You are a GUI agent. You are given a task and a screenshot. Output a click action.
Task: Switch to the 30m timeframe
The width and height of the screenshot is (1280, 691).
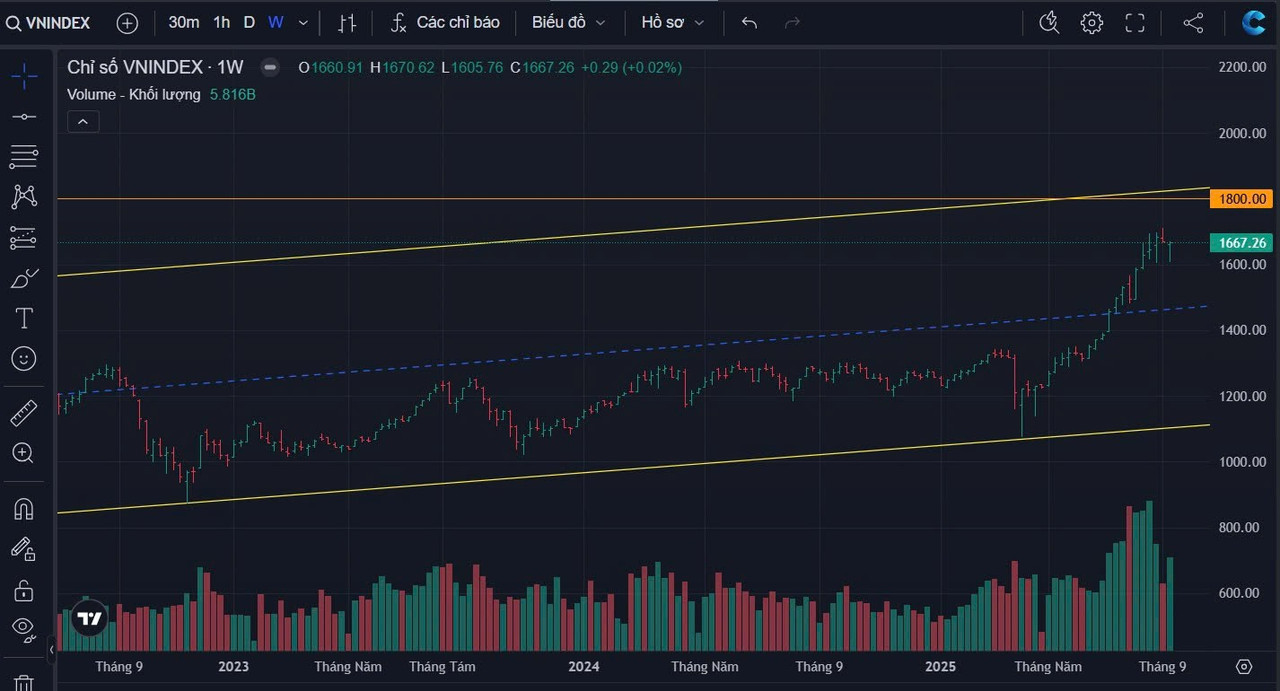(184, 22)
